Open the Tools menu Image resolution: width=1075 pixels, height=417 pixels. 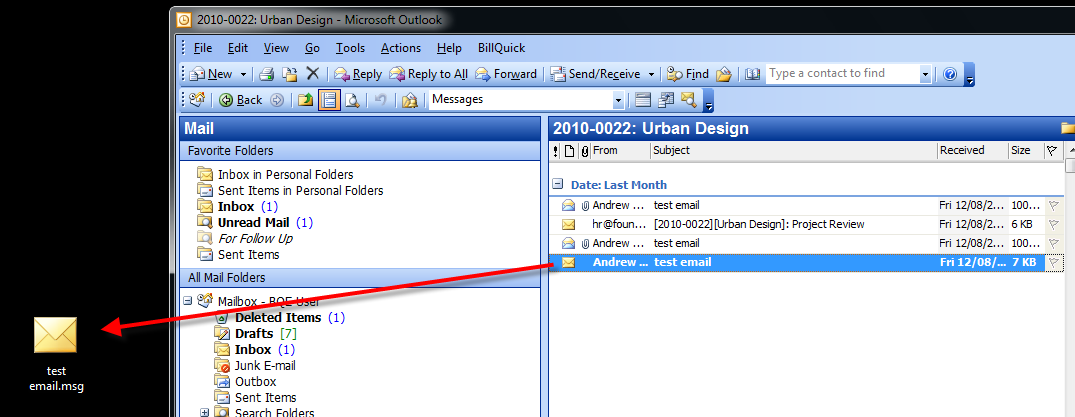(x=350, y=48)
